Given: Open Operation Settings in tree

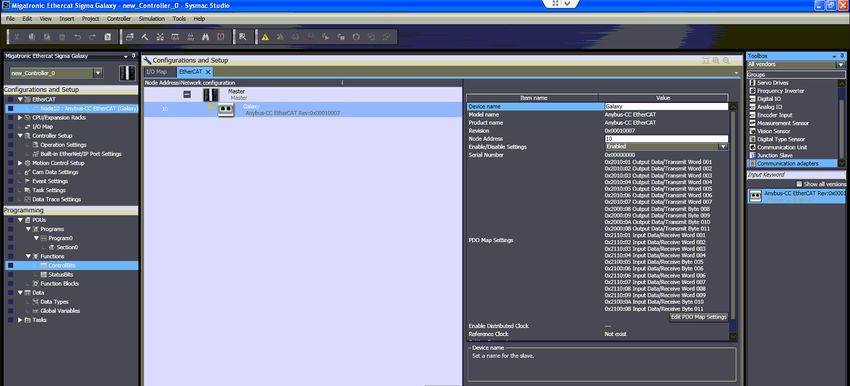Looking at the screenshot, I should pyautogui.click(x=63, y=145).
